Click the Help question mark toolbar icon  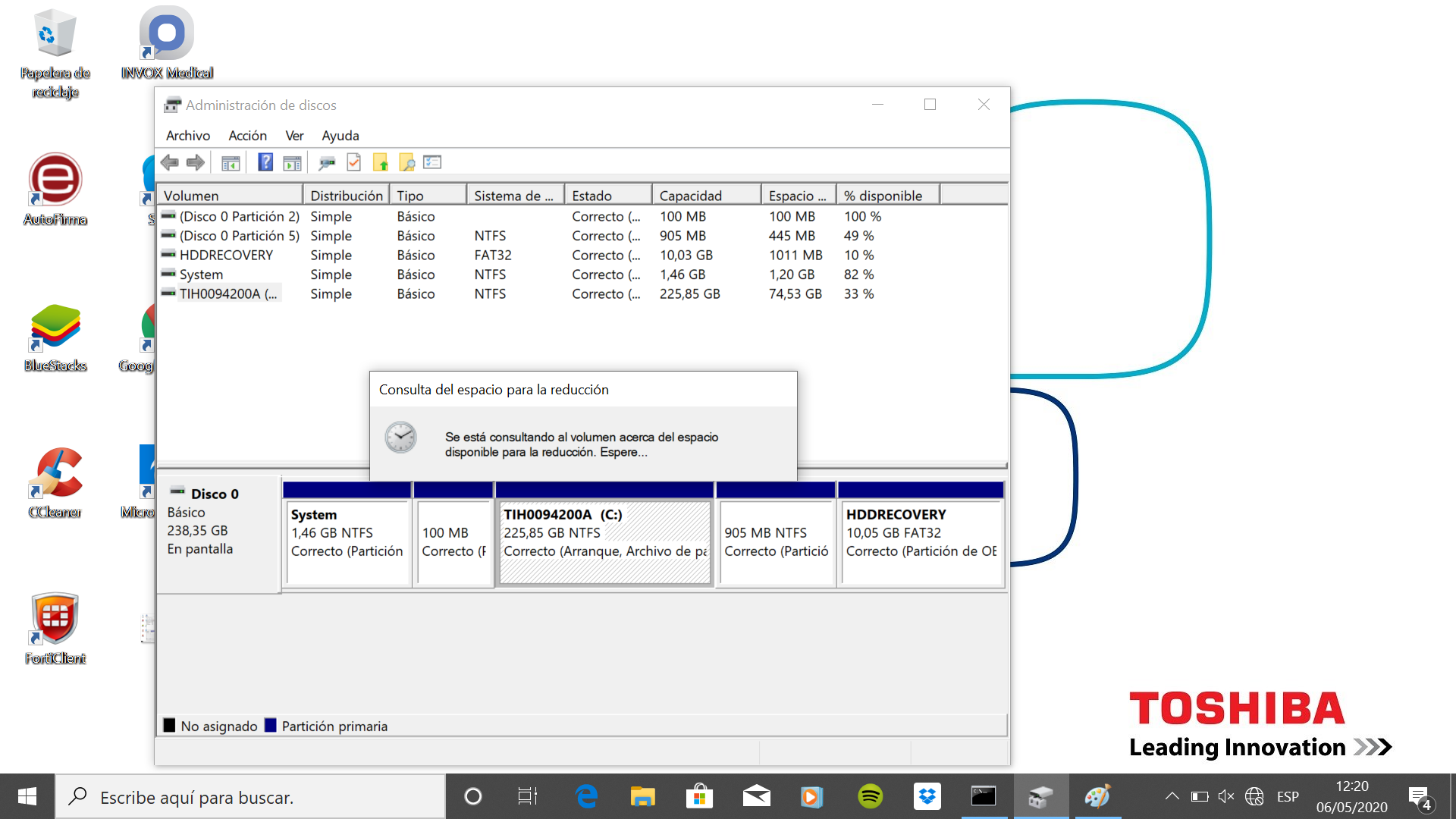click(x=265, y=162)
